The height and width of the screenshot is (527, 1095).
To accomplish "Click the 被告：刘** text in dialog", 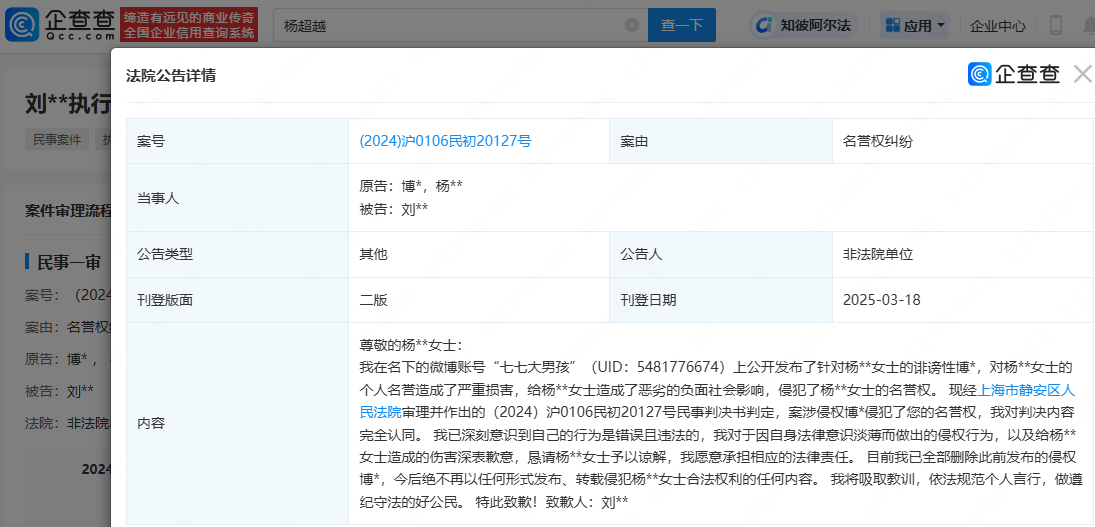I will [394, 209].
